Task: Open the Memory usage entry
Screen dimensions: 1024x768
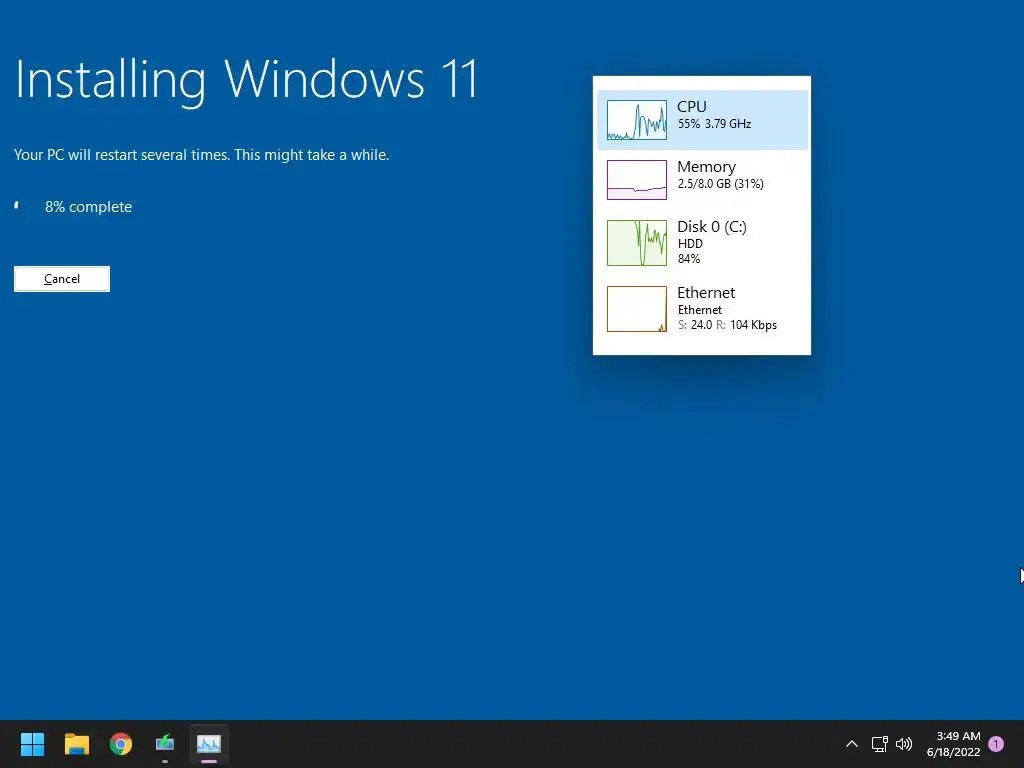Action: [702, 180]
